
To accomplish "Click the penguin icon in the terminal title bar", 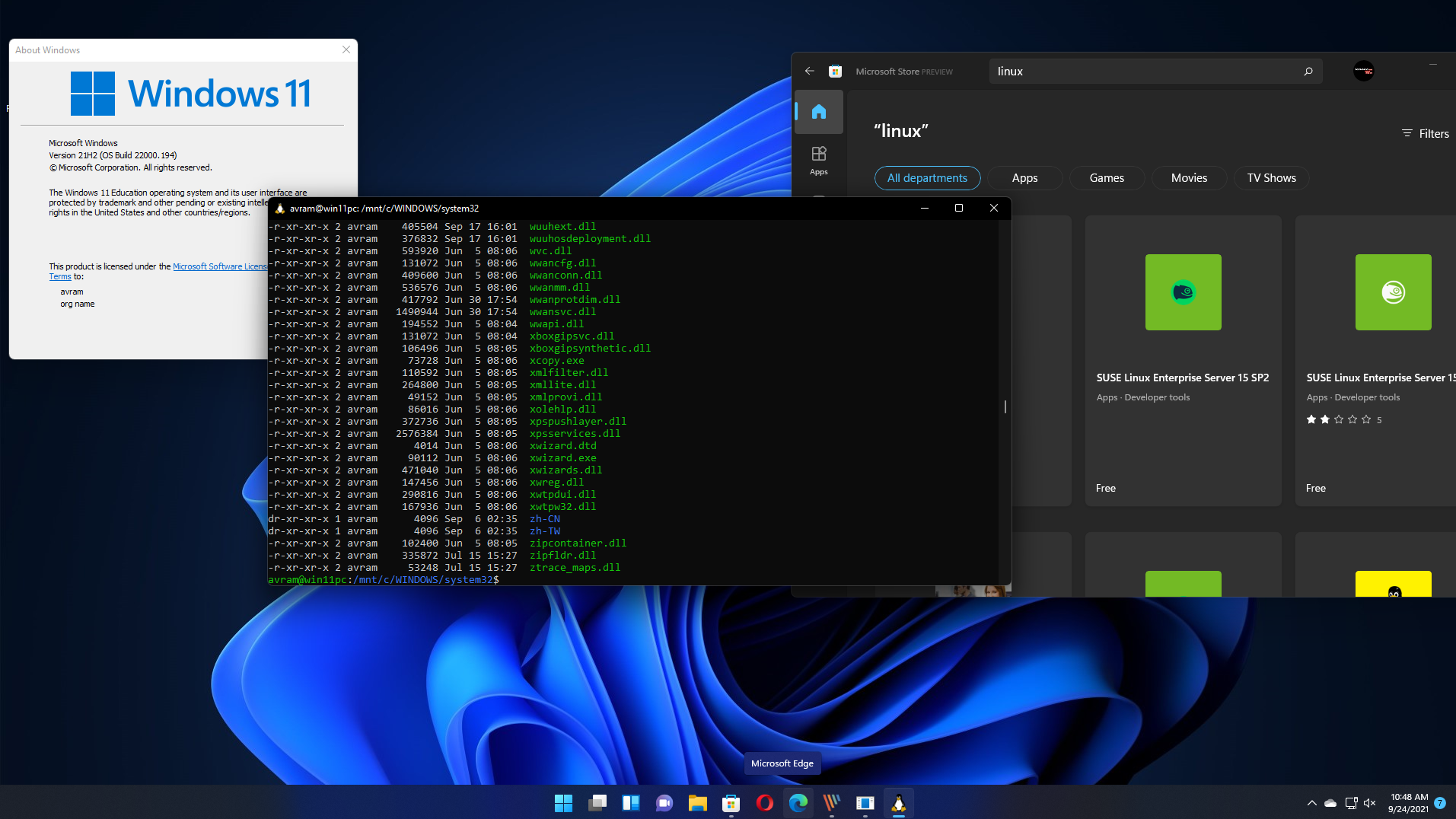I will click(281, 208).
